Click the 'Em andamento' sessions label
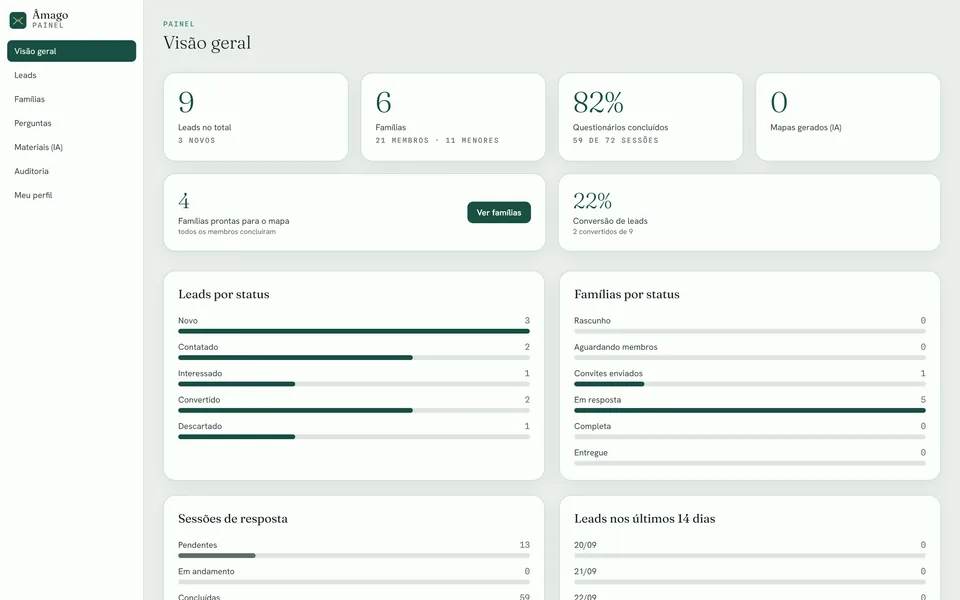 coord(206,571)
